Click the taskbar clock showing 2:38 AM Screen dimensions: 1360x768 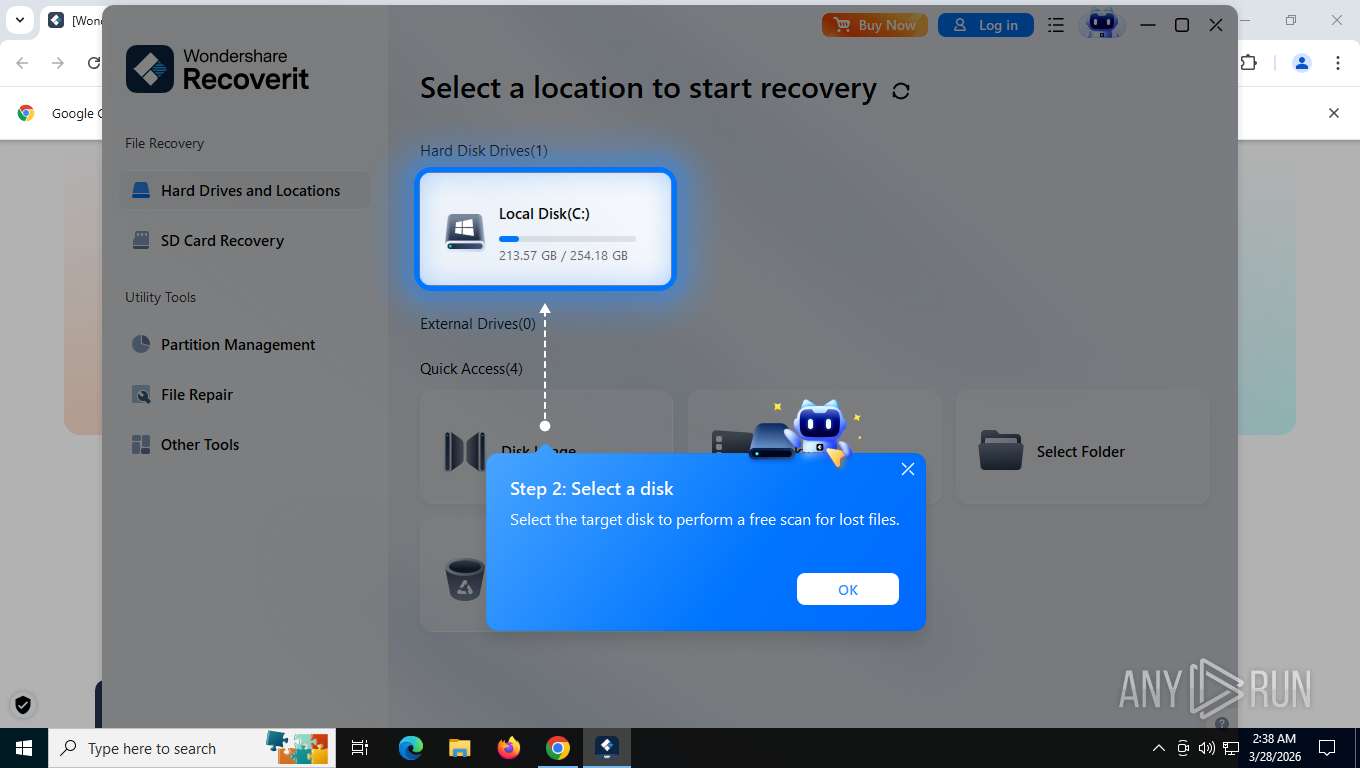pyautogui.click(x=1274, y=748)
